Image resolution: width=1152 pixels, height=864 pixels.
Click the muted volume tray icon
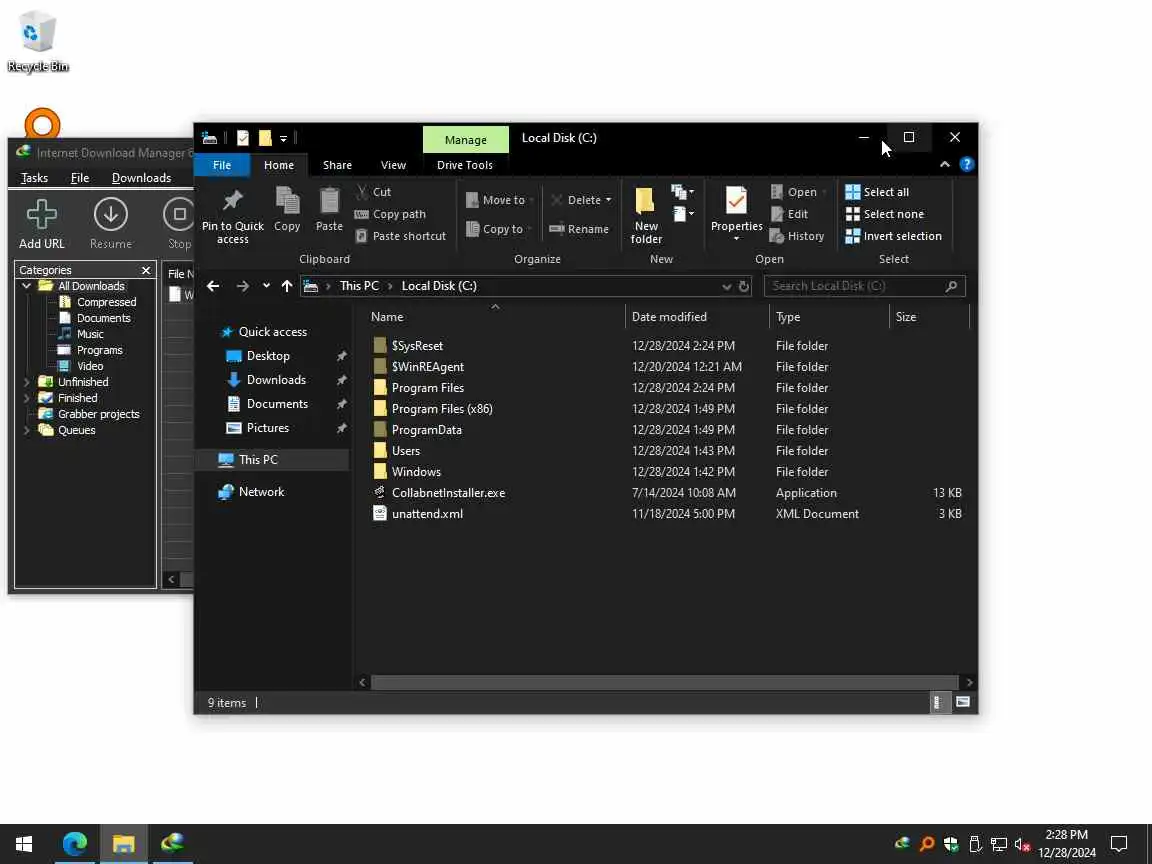[x=1021, y=844]
